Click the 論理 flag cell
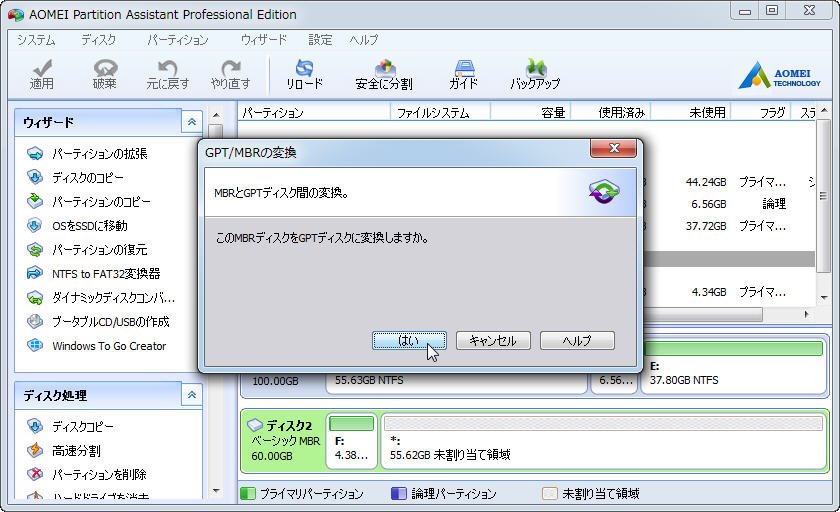 (774, 204)
